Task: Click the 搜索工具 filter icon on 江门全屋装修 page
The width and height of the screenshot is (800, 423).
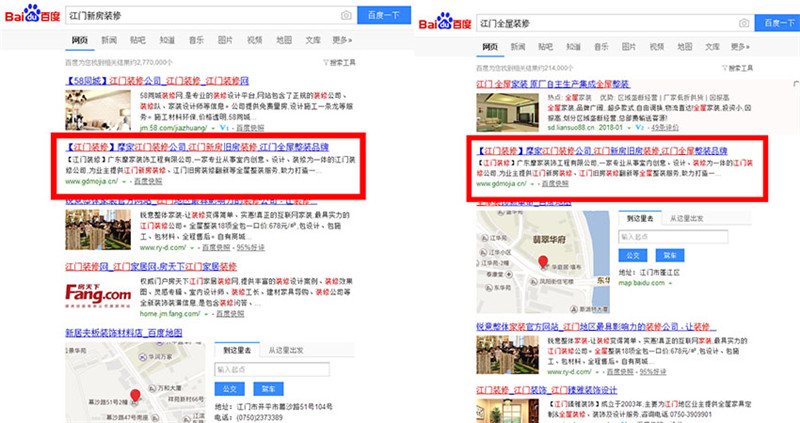Action: click(x=724, y=68)
